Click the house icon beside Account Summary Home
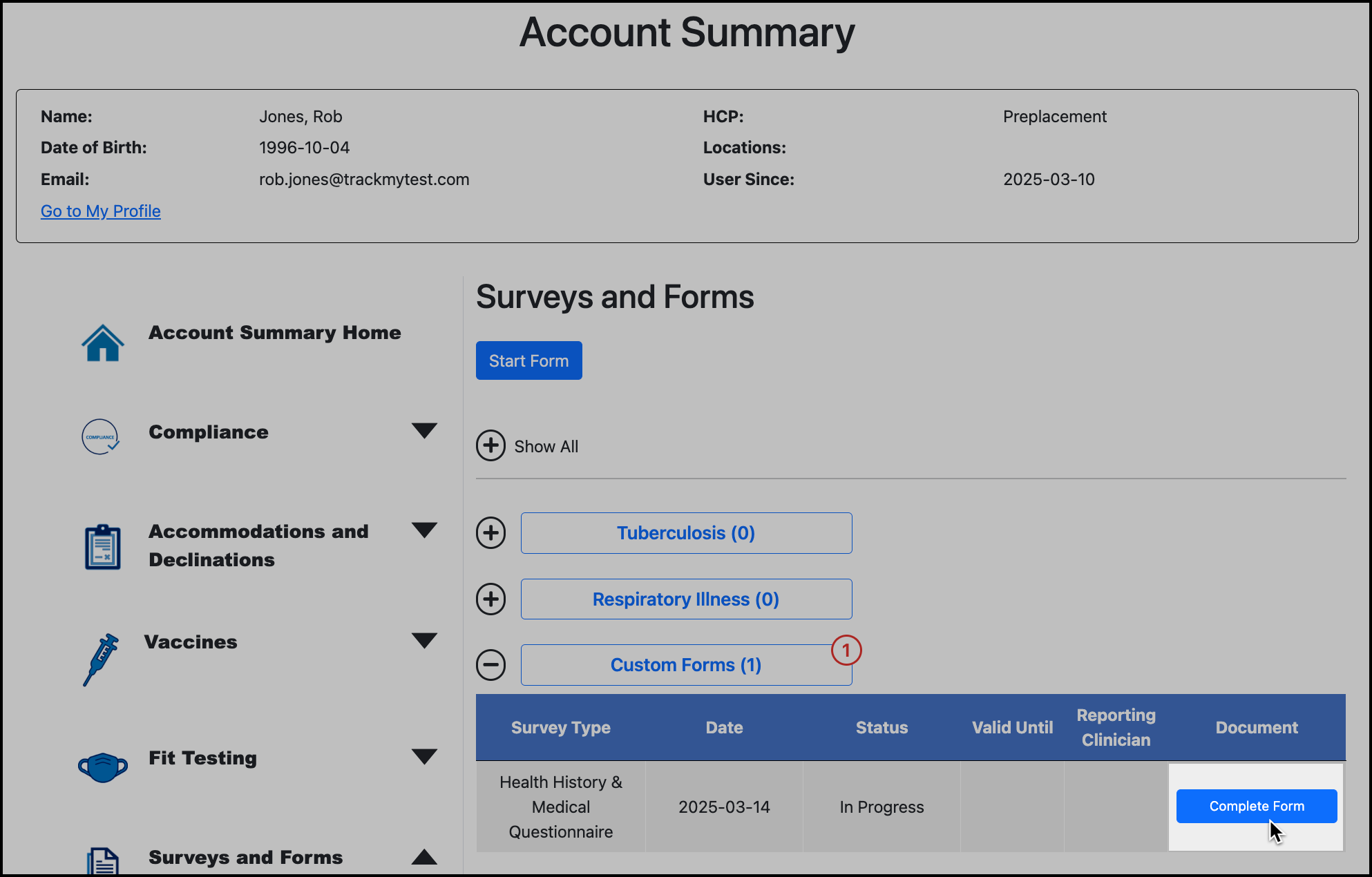Viewport: 1372px width, 877px height. [x=103, y=341]
